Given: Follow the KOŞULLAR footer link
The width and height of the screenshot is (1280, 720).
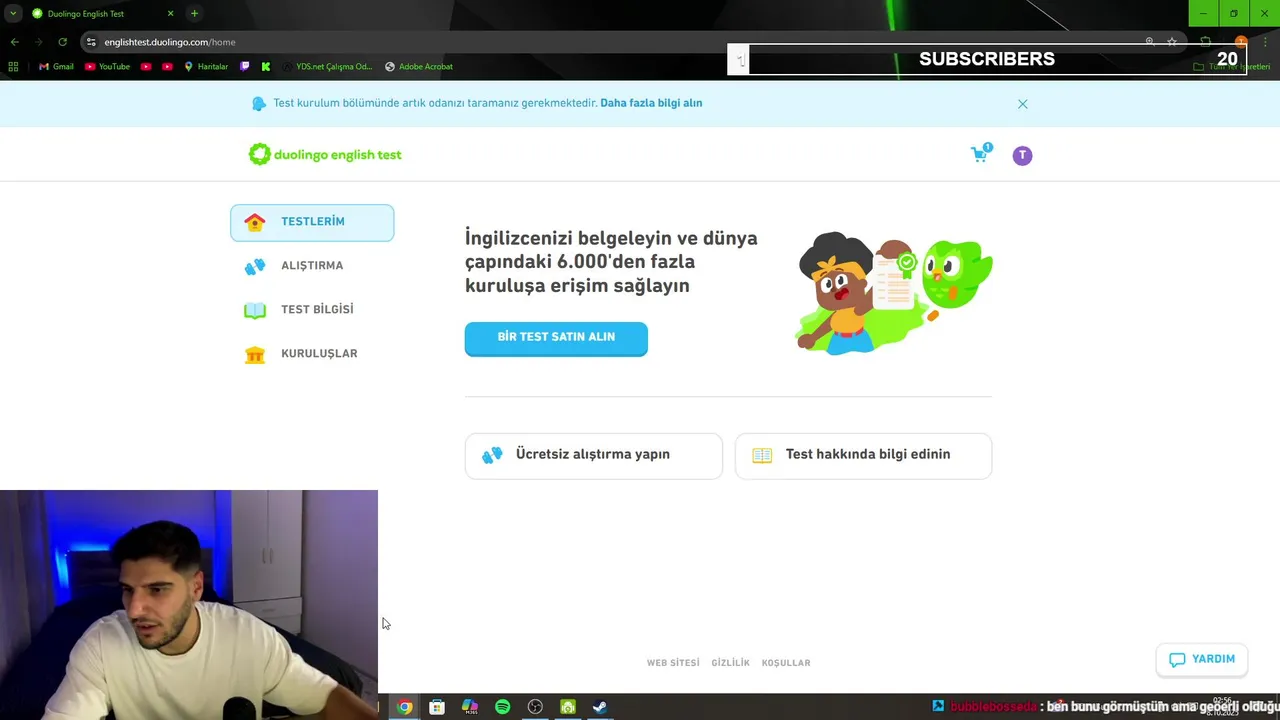Looking at the screenshot, I should pos(786,663).
